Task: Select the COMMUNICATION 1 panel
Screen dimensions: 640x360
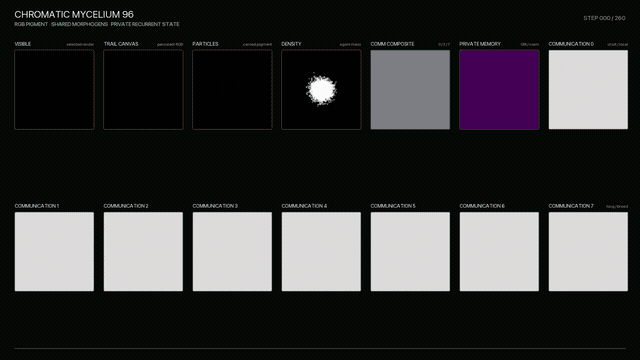Action: pos(54,251)
